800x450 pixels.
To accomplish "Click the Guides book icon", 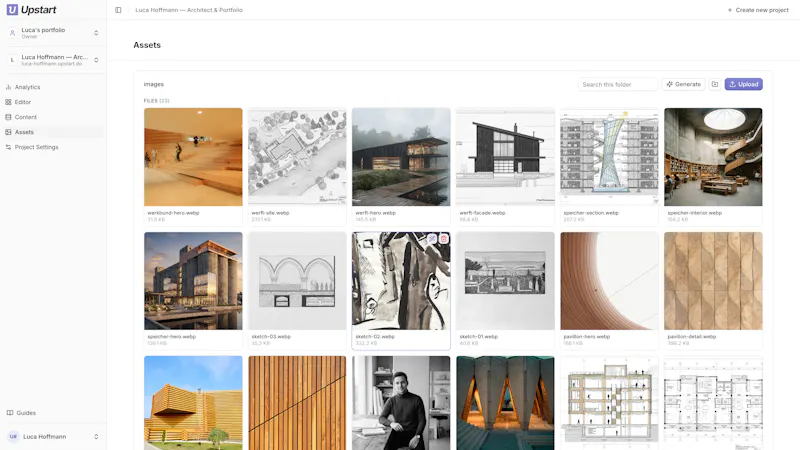I will [10, 413].
